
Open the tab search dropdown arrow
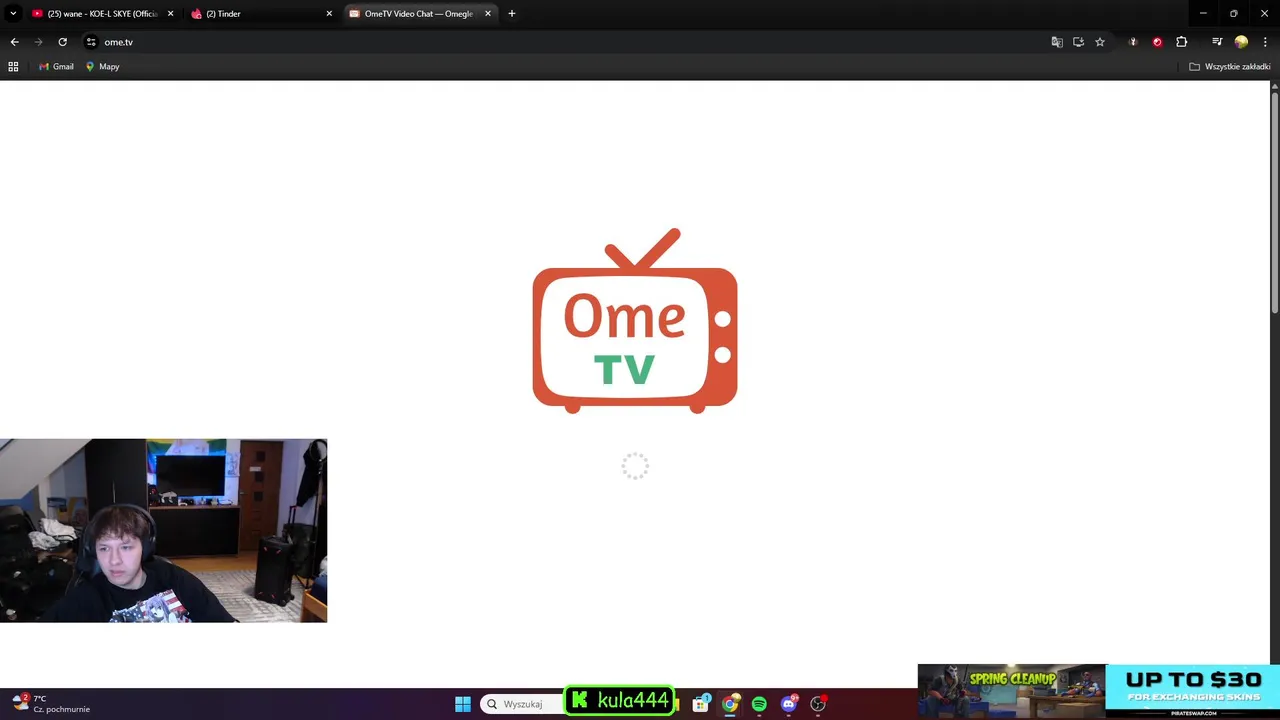13,14
